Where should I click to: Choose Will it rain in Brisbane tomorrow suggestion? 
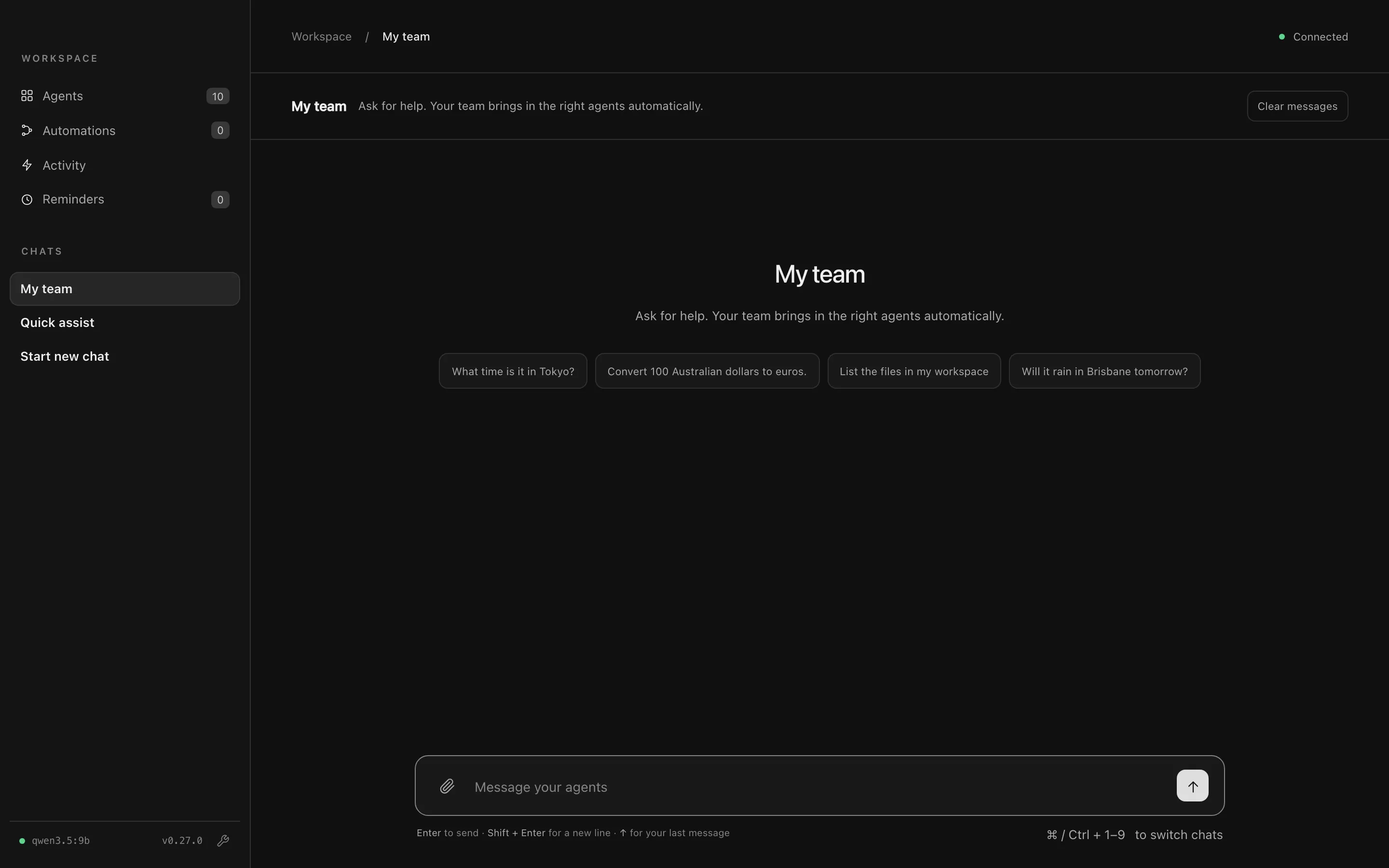(1104, 371)
